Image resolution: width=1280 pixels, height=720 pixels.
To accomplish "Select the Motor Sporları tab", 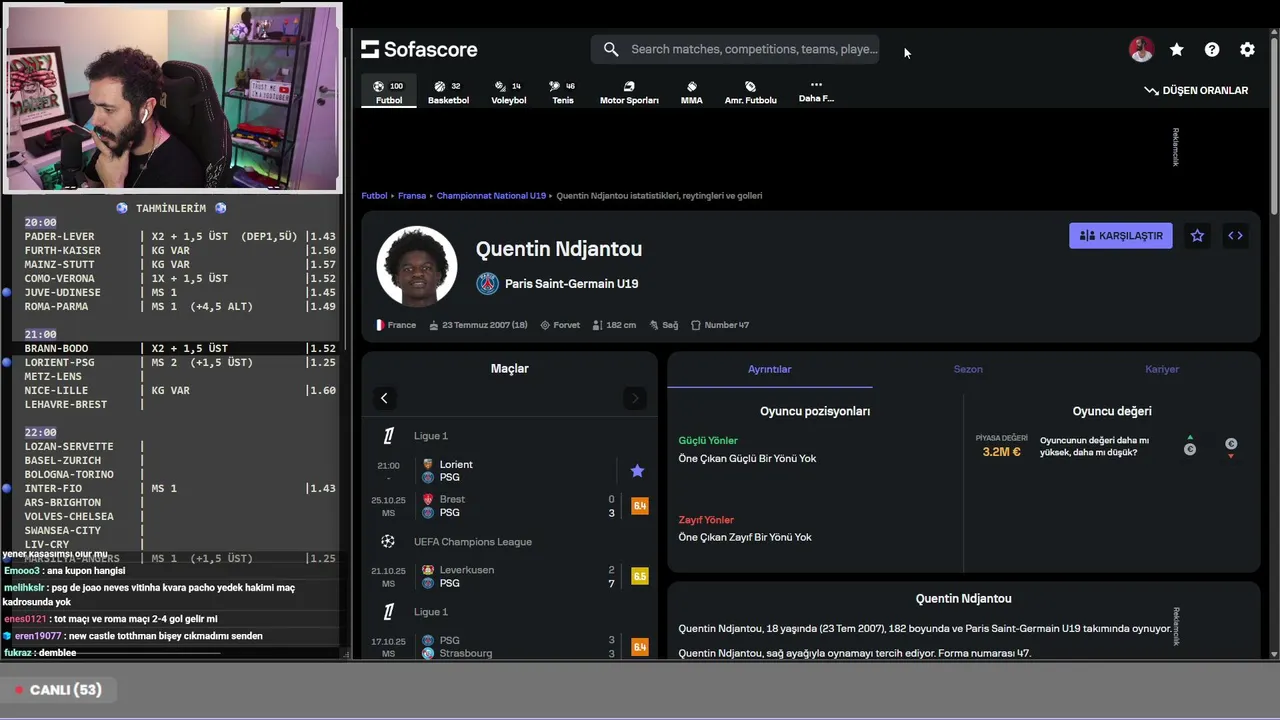I will [x=629, y=92].
